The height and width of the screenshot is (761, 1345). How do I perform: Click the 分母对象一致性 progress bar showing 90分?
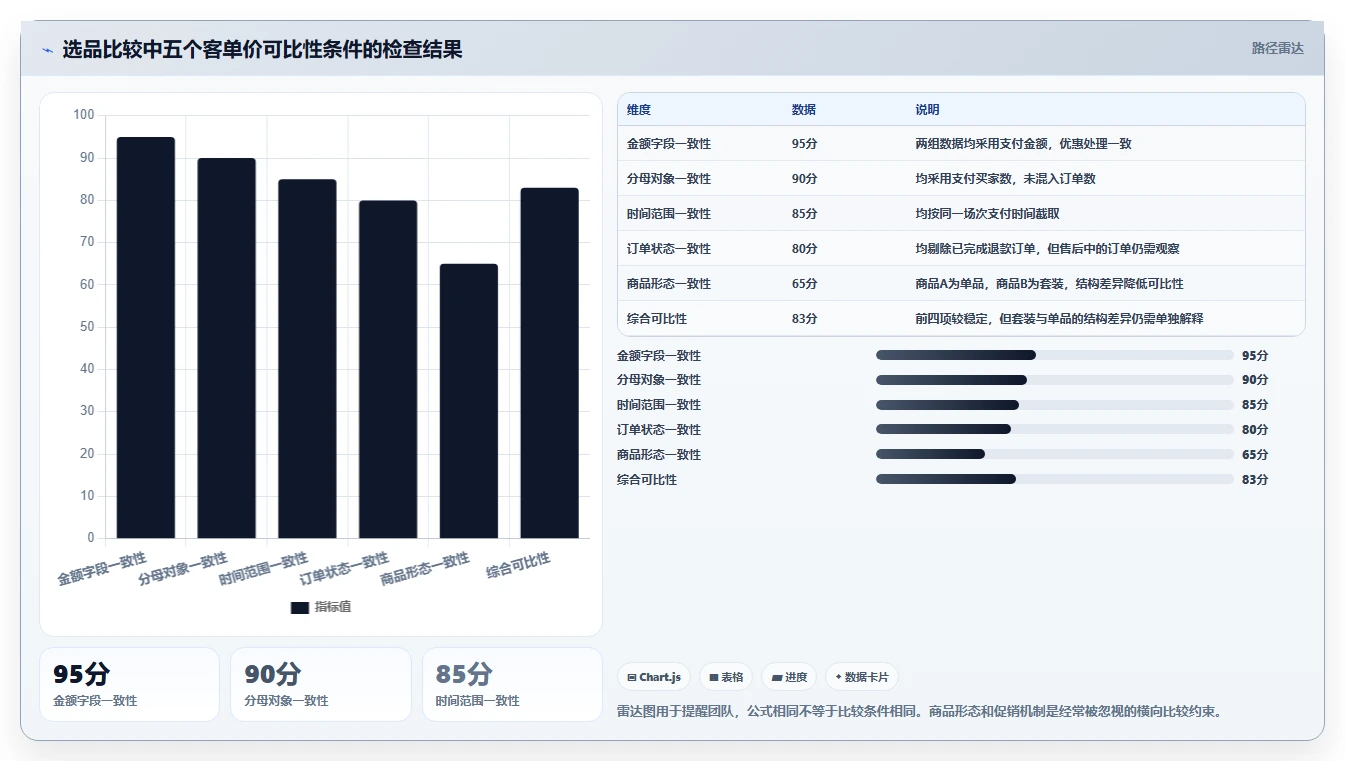[x=1055, y=380]
